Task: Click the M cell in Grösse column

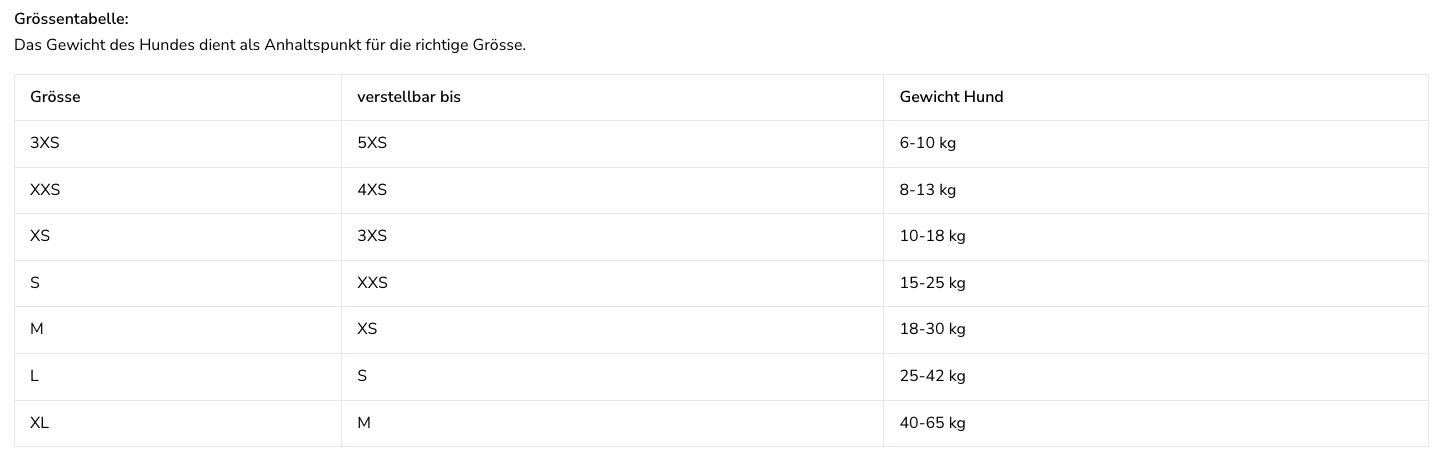Action: tap(178, 329)
